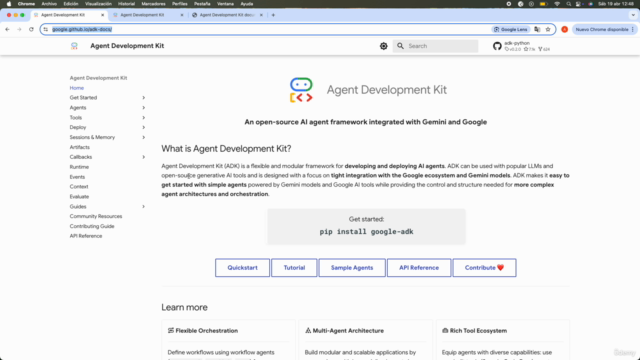Toggle light/dark theme icon
The width and height of the screenshot is (640, 360).
pos(384,46)
